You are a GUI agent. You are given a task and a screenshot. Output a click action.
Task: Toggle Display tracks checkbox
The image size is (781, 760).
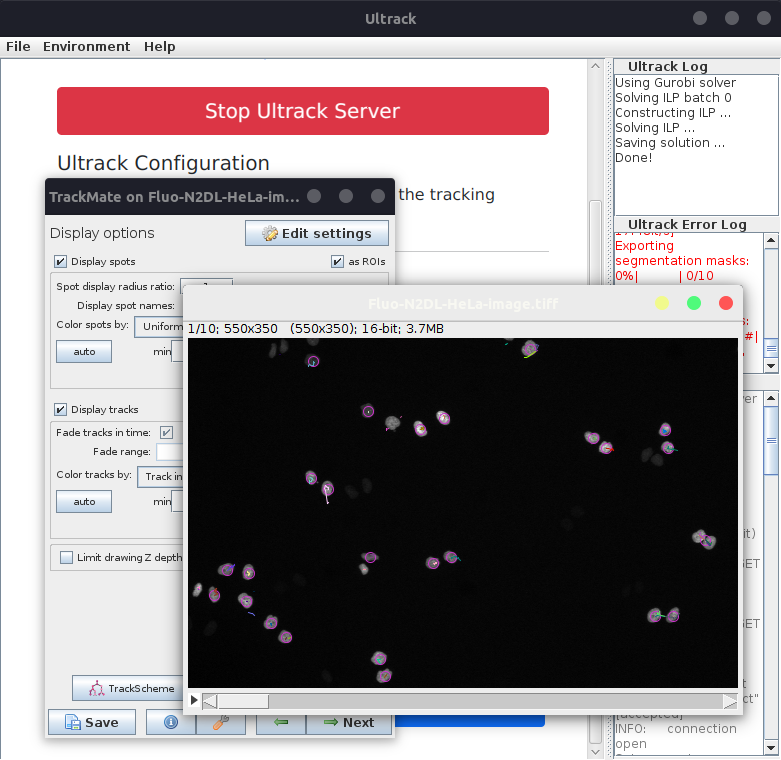point(60,409)
